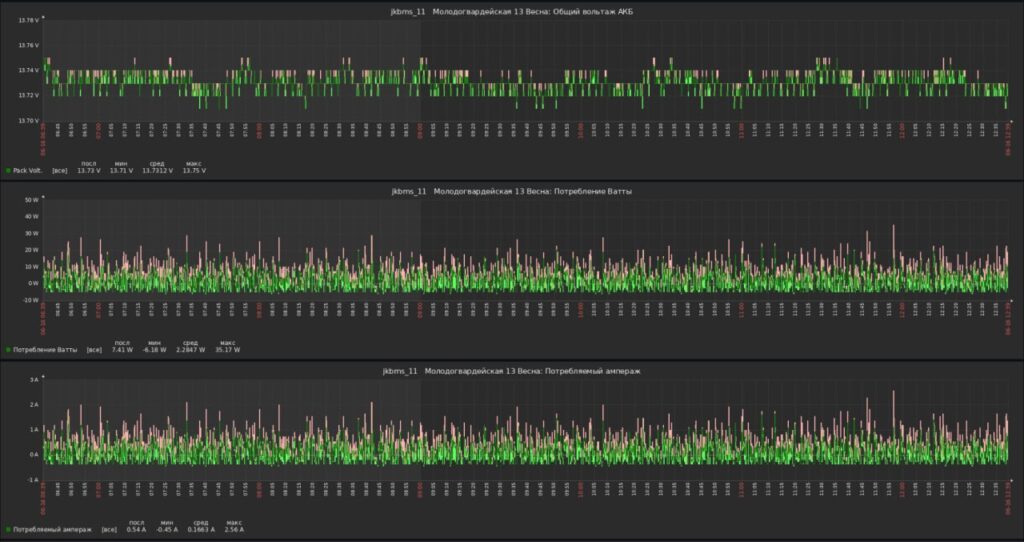Click the last value 7.41 W

(122, 350)
